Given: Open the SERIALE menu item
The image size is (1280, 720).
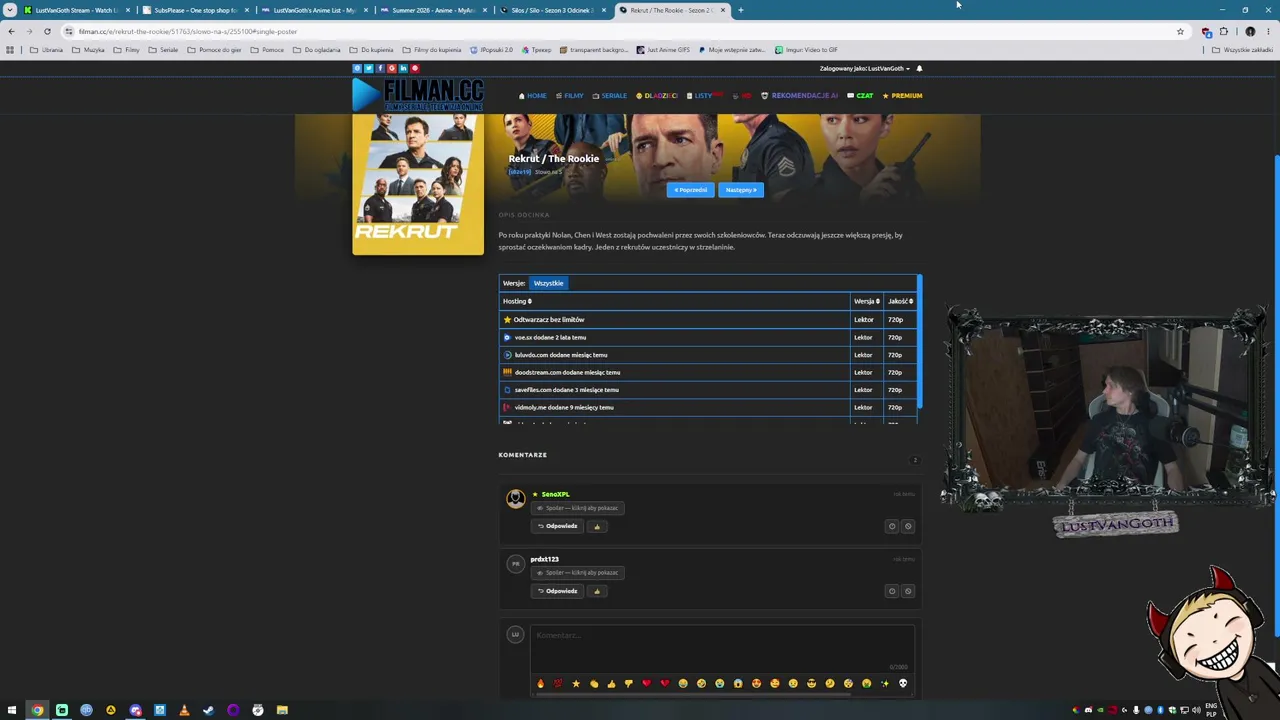Looking at the screenshot, I should point(610,96).
